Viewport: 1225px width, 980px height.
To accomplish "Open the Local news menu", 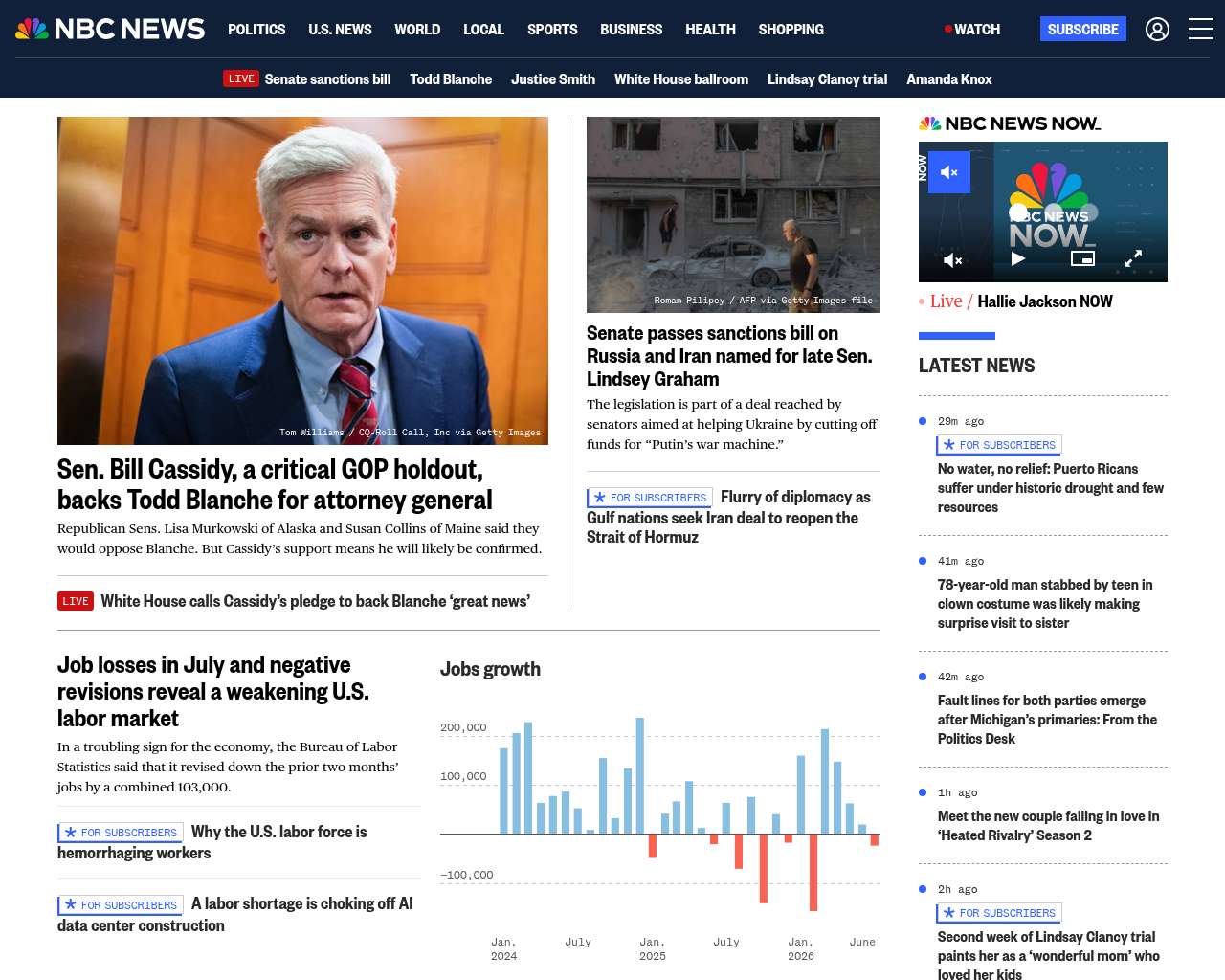I will pos(483,30).
